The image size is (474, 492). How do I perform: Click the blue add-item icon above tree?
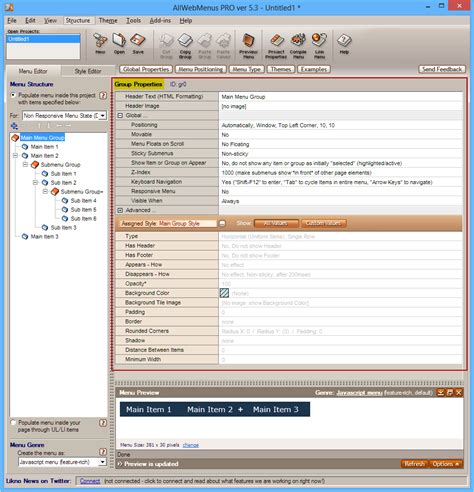pyautogui.click(x=14, y=126)
